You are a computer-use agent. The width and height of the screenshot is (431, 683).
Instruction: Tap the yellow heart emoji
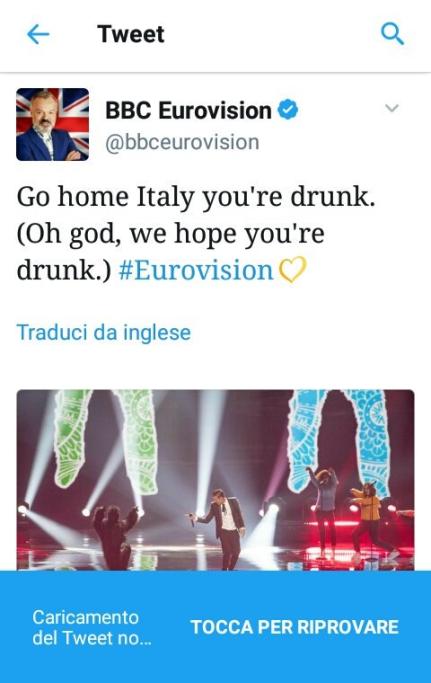292,270
